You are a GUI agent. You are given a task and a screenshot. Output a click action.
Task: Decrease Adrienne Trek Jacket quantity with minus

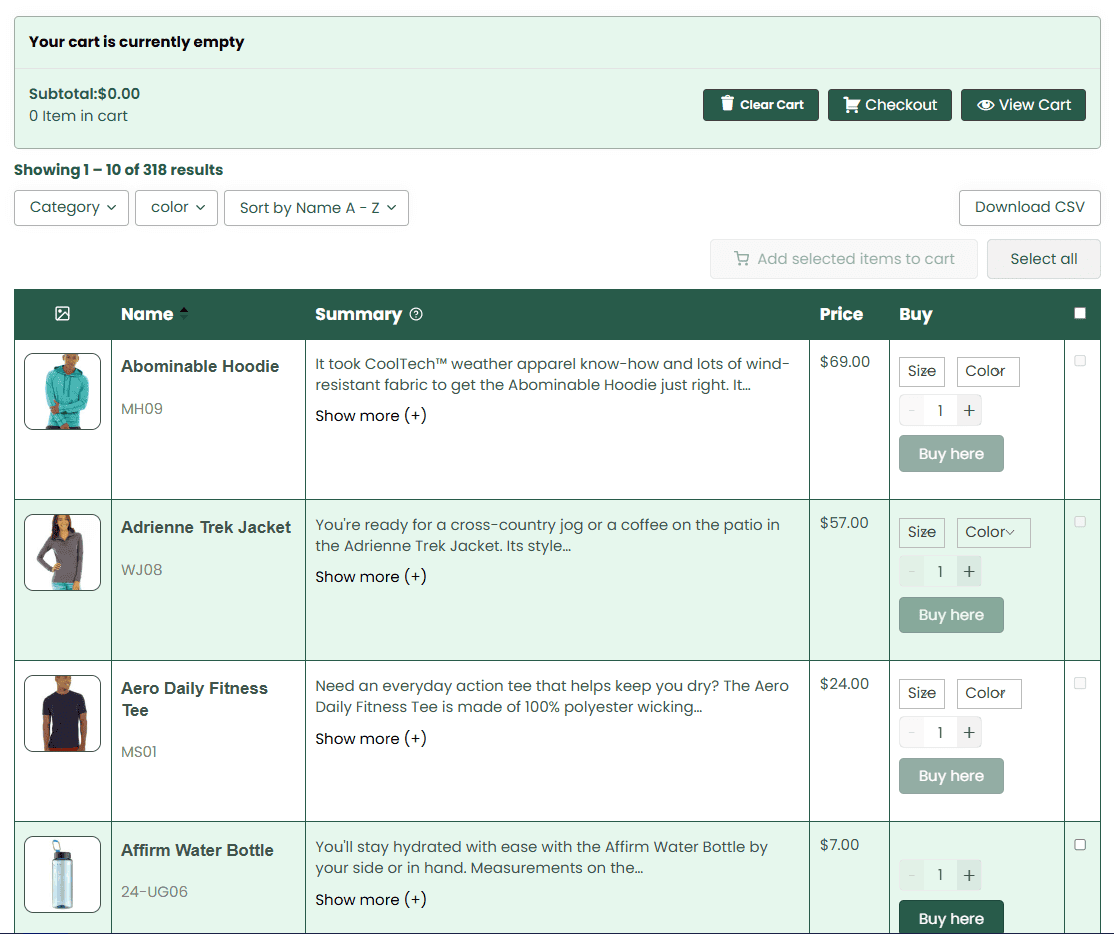pos(911,572)
